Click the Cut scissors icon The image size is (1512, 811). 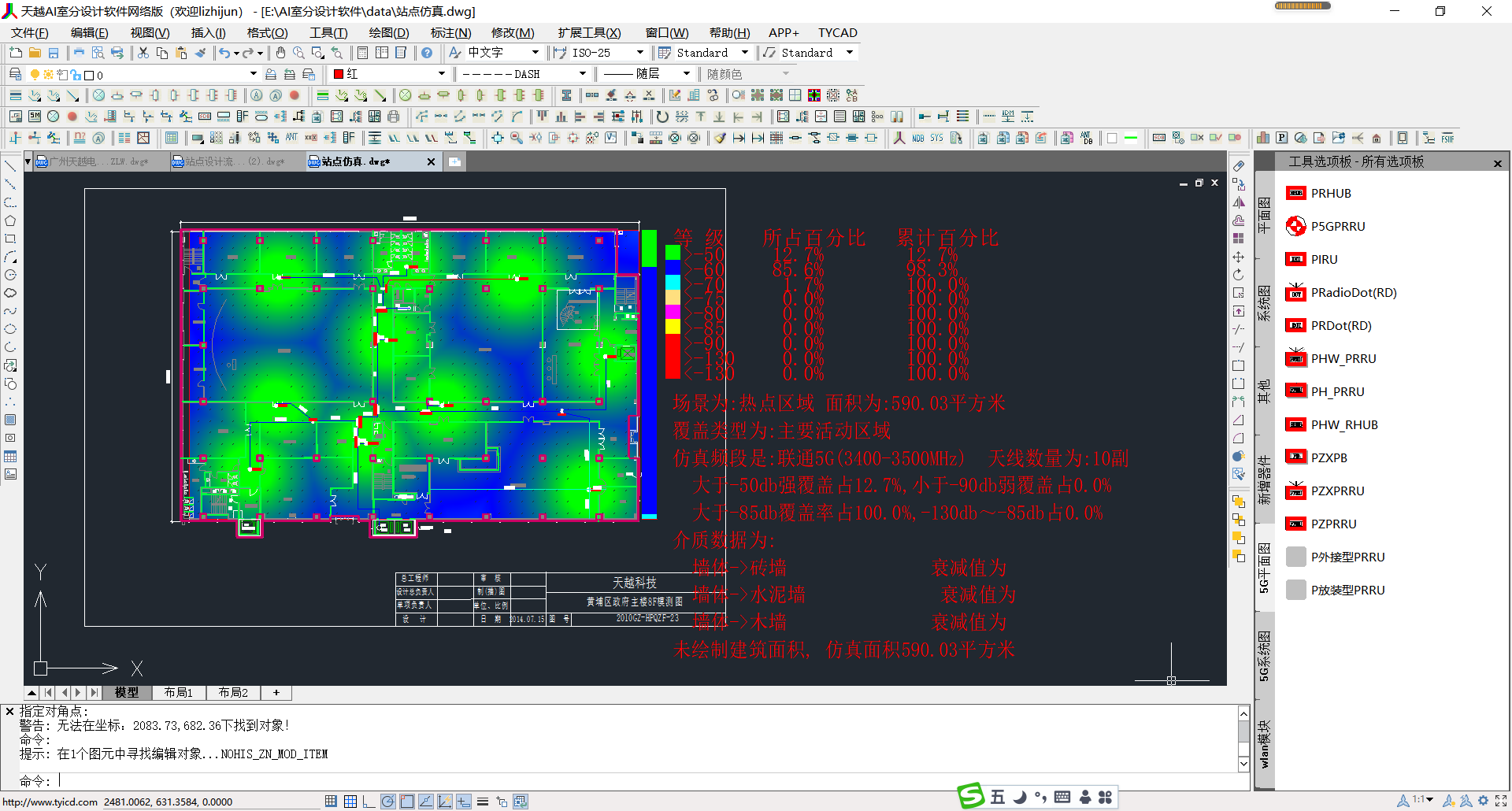[143, 53]
